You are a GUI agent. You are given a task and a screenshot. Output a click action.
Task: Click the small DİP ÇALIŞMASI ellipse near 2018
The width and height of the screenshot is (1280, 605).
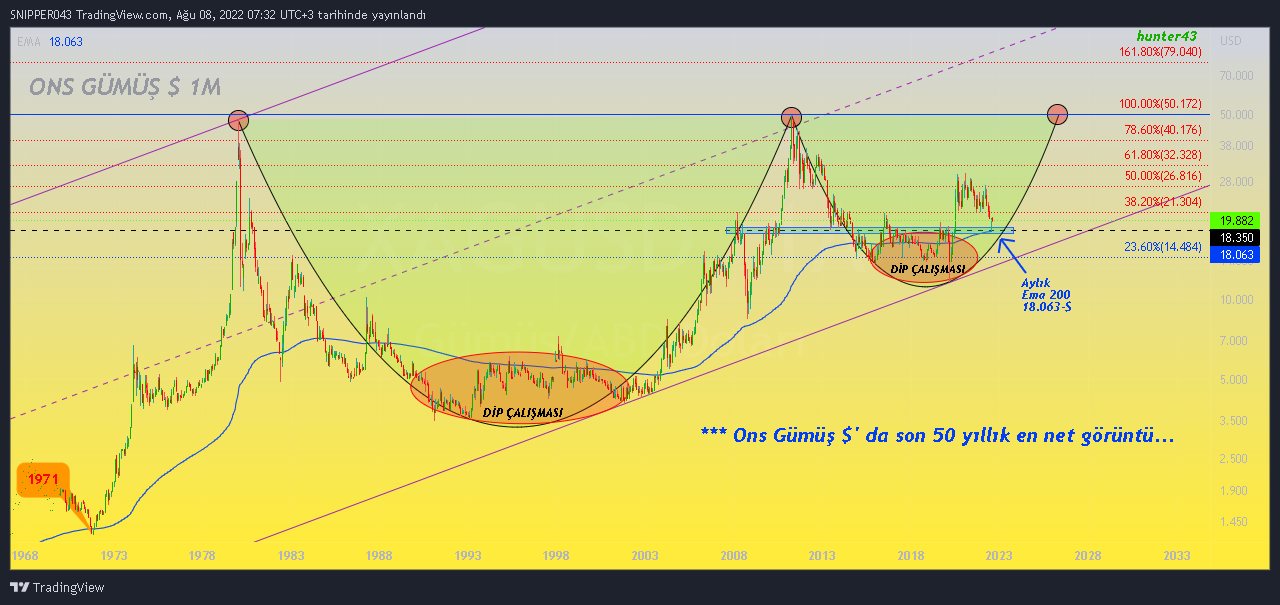coord(926,258)
